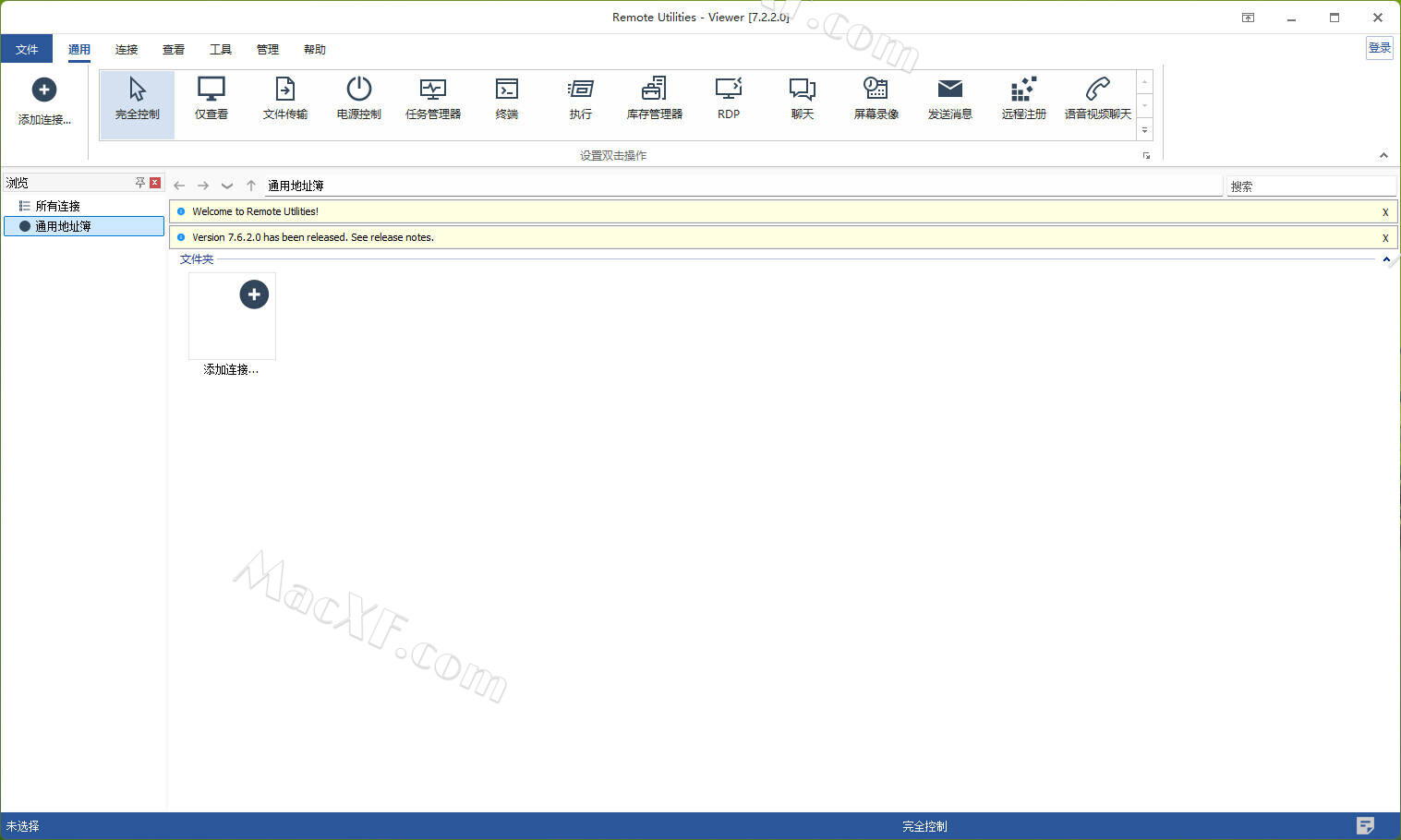Screen dimensions: 1401x840
Task: Select All Connections (所有连接) in tree
Action: 57,206
